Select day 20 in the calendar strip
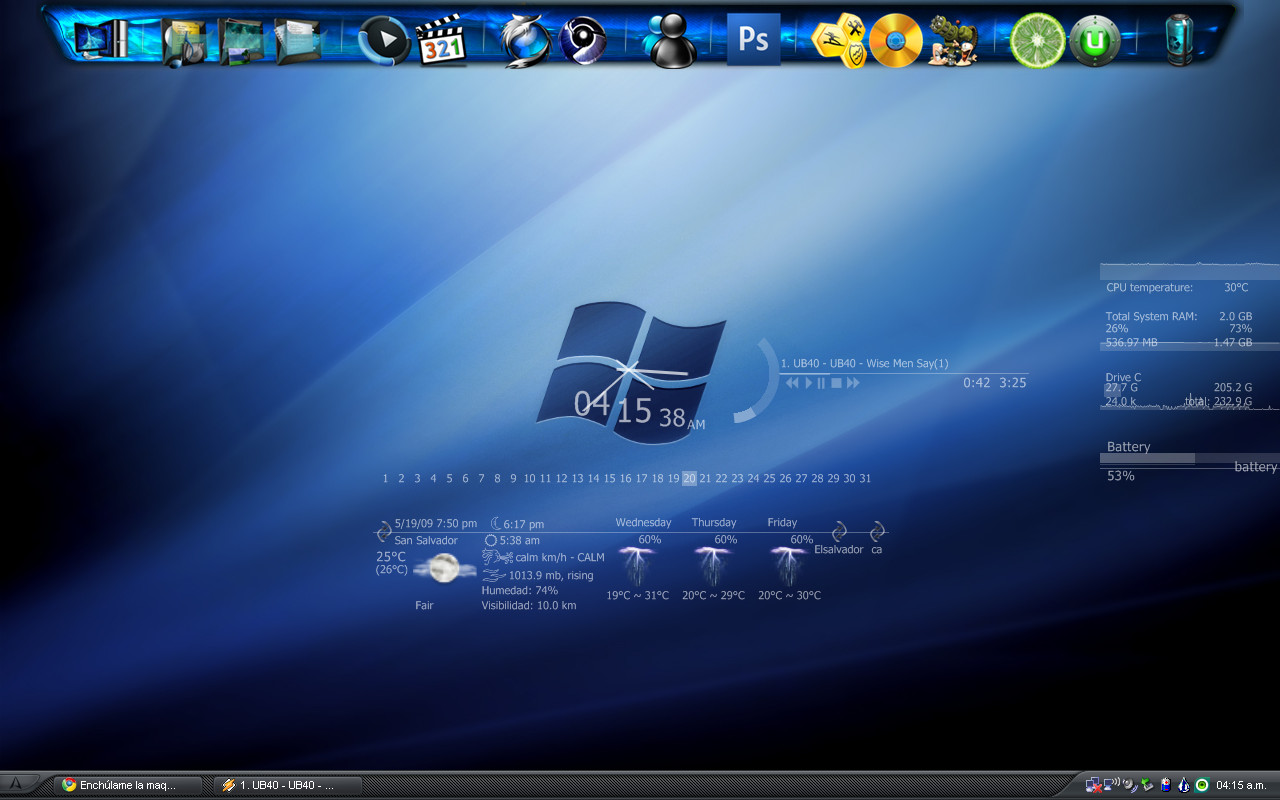Screen dimensions: 1280x800 point(689,478)
